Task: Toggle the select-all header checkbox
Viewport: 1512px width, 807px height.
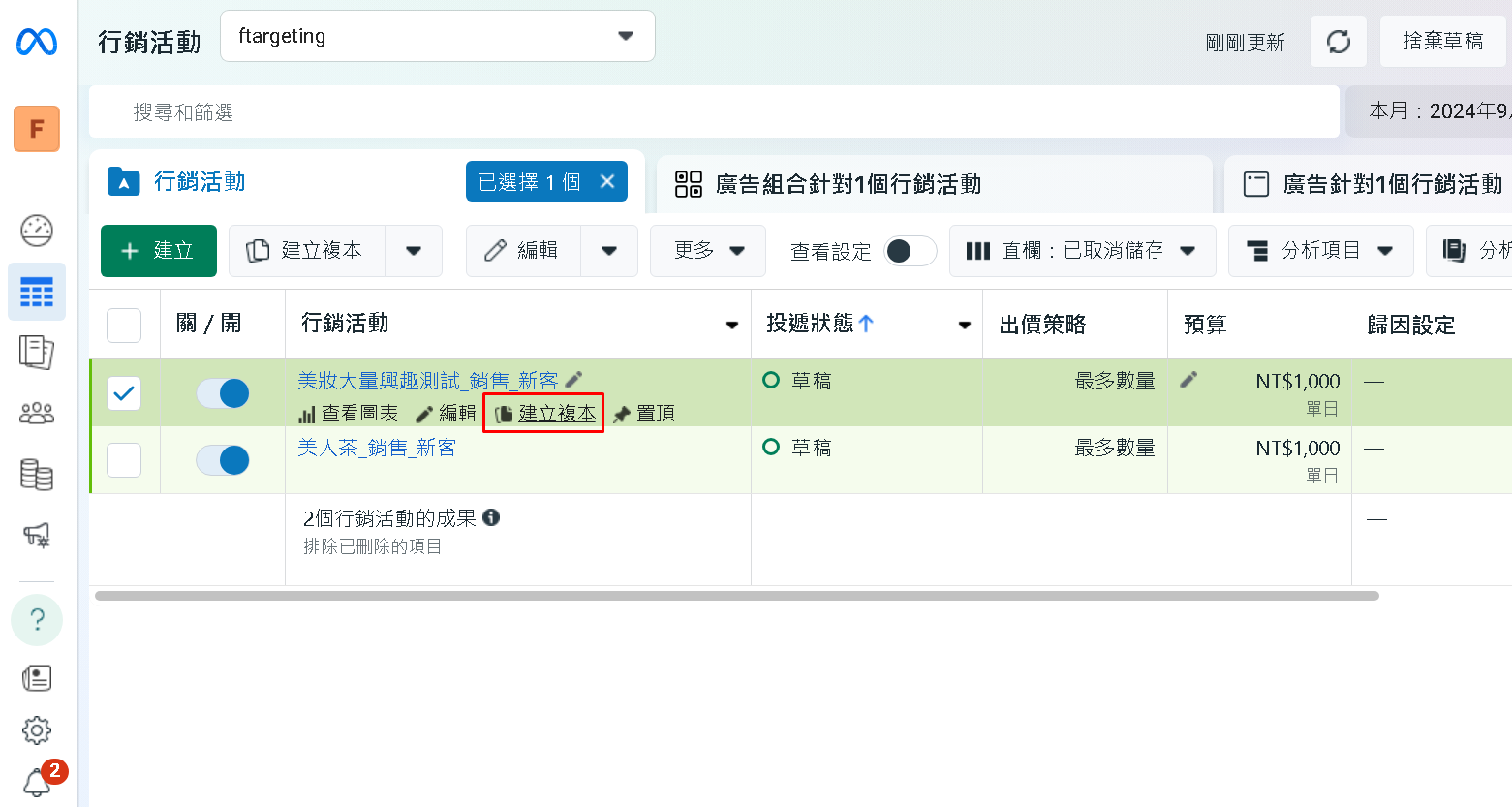Action: coord(124,326)
